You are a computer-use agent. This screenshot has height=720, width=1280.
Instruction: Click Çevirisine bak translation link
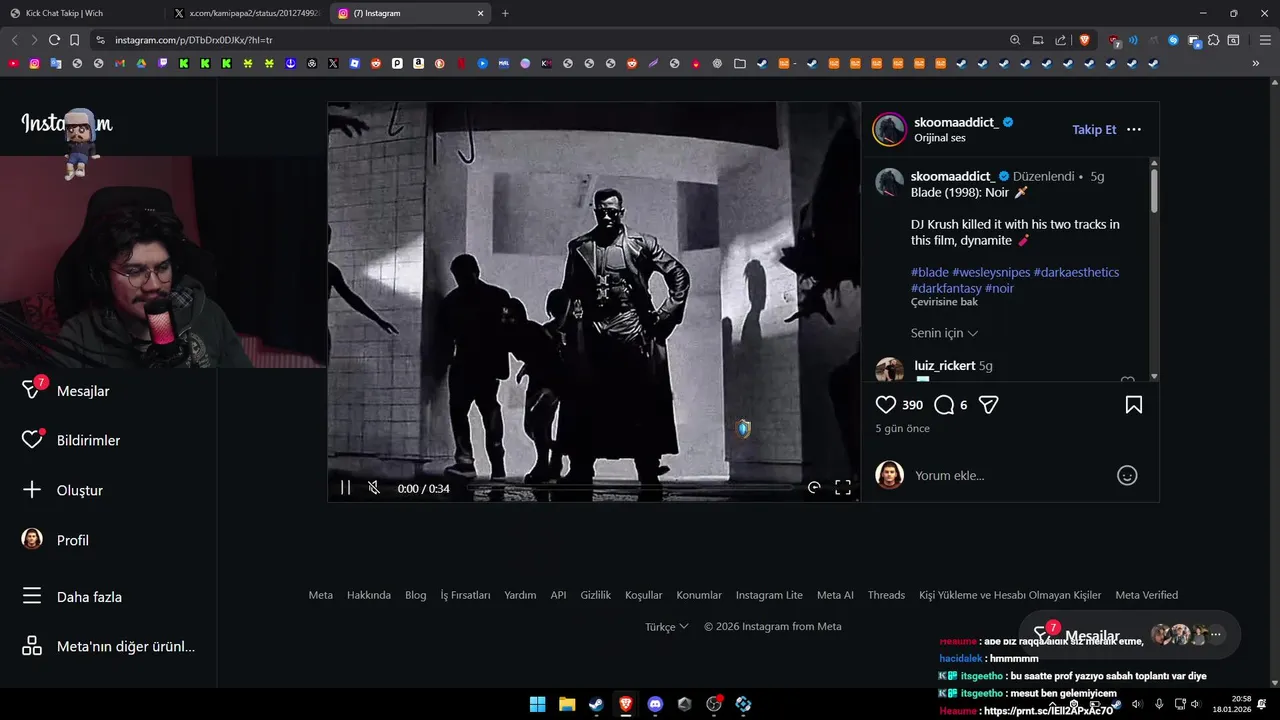tap(944, 302)
